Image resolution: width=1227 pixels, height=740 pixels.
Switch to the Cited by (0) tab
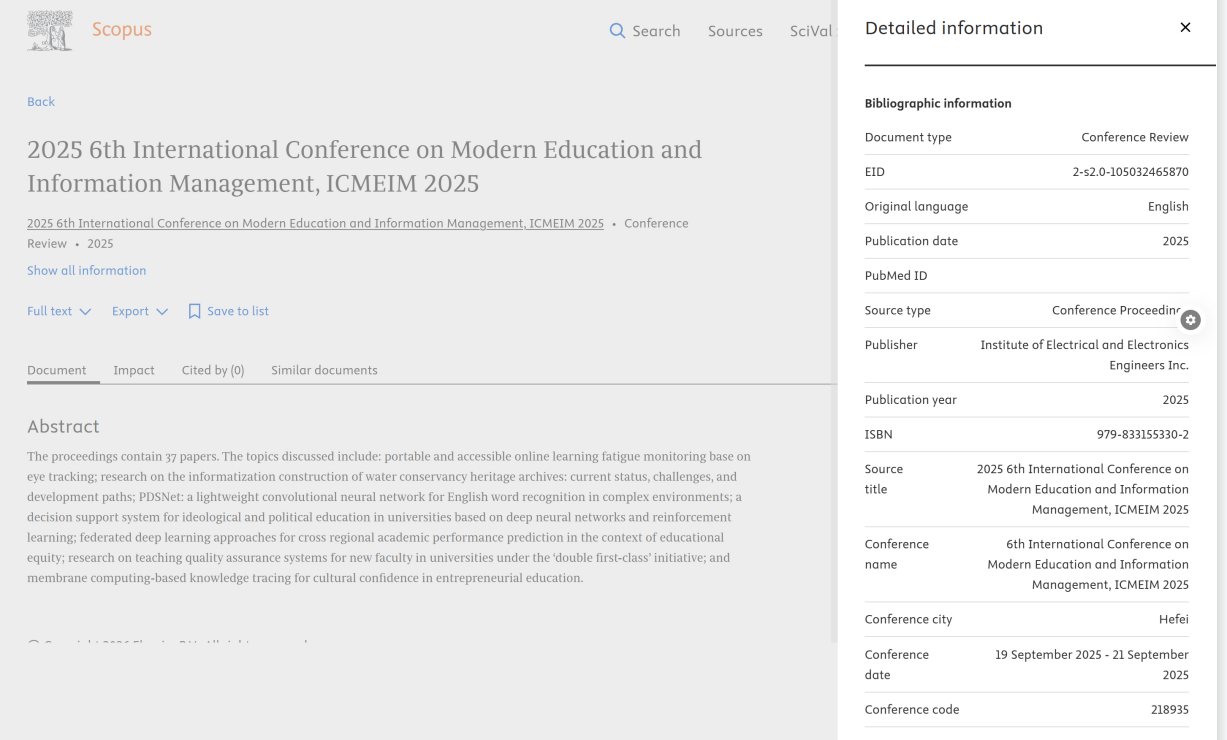213,370
